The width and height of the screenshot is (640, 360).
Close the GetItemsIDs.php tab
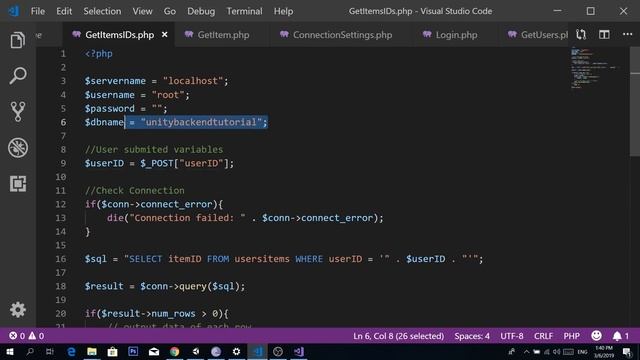tap(164, 35)
